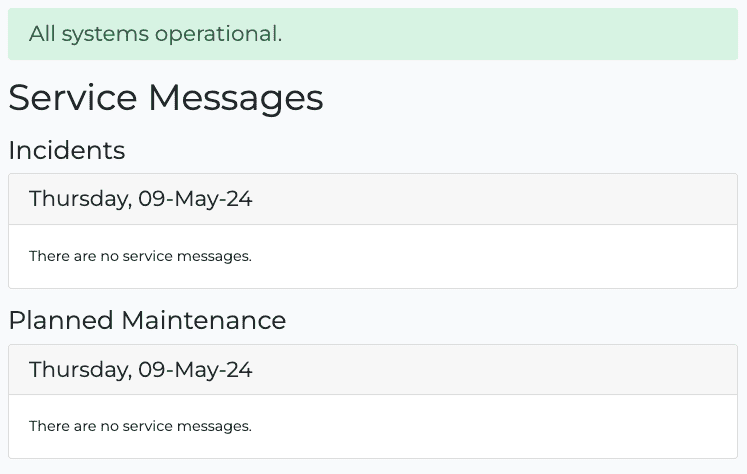This screenshot has width=747, height=474.
Task: Click the word "Maintenance" in the section heading
Action: (204, 320)
